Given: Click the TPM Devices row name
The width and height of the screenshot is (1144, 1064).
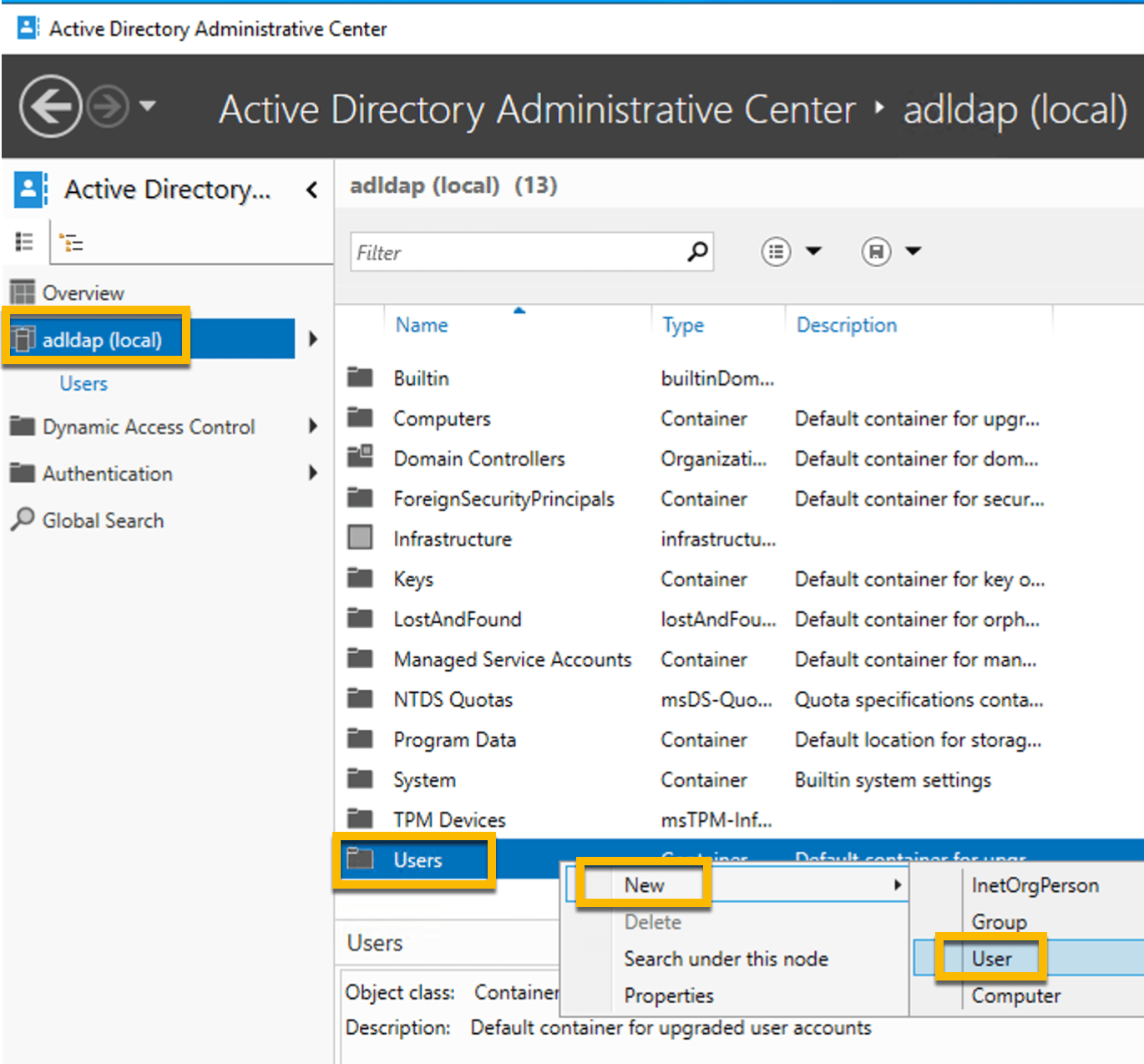Looking at the screenshot, I should pos(449,820).
